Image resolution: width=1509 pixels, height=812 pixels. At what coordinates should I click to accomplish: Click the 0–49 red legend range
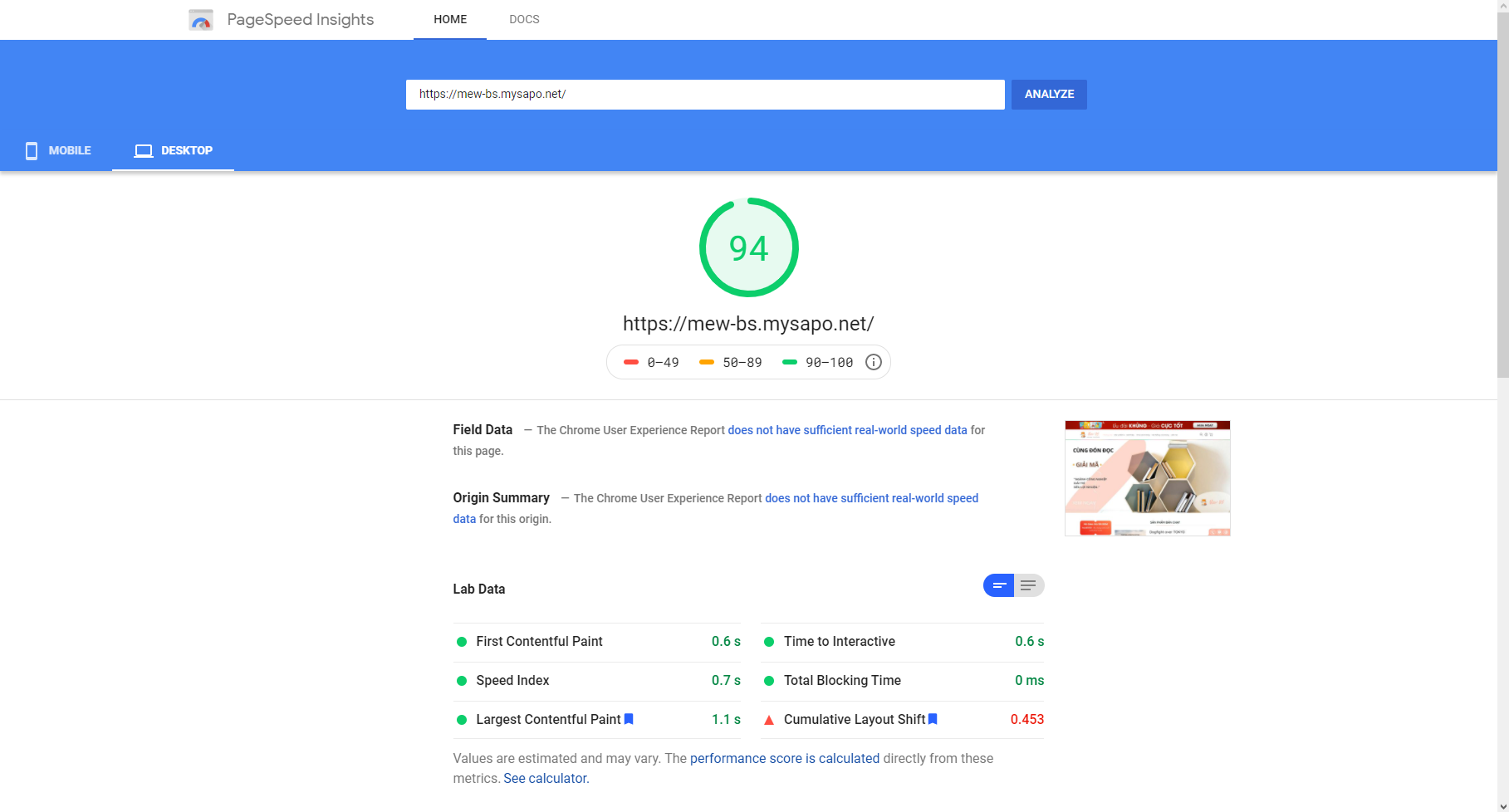[651, 363]
